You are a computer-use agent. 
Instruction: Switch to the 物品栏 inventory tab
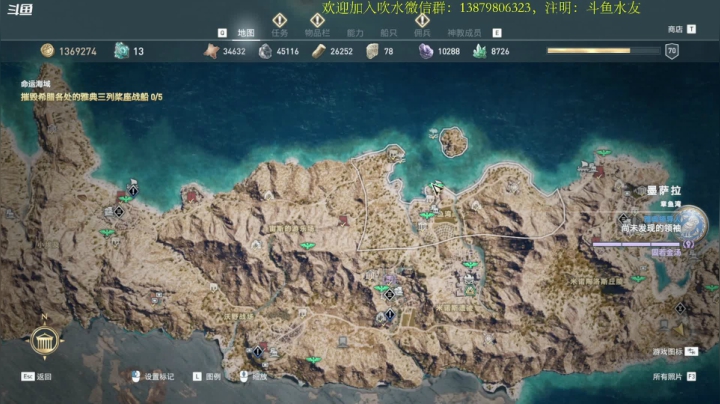coord(317,33)
